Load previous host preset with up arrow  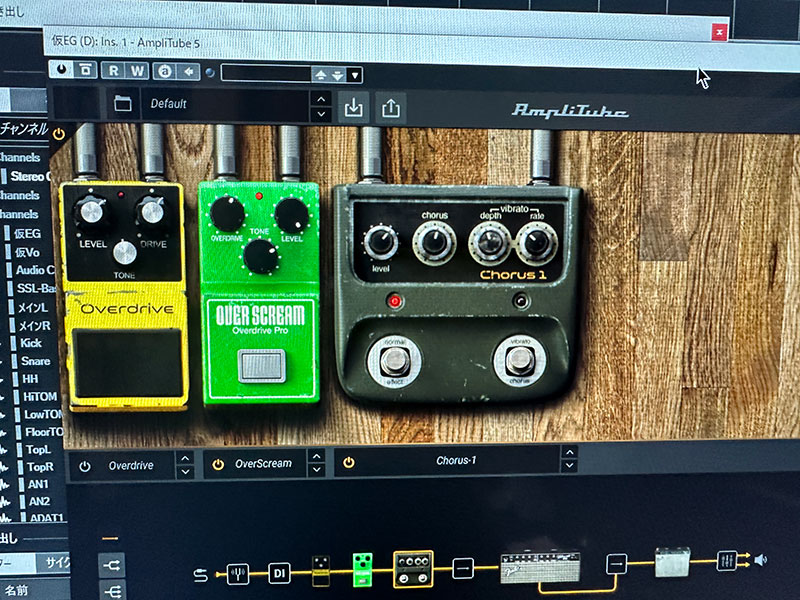point(320,75)
